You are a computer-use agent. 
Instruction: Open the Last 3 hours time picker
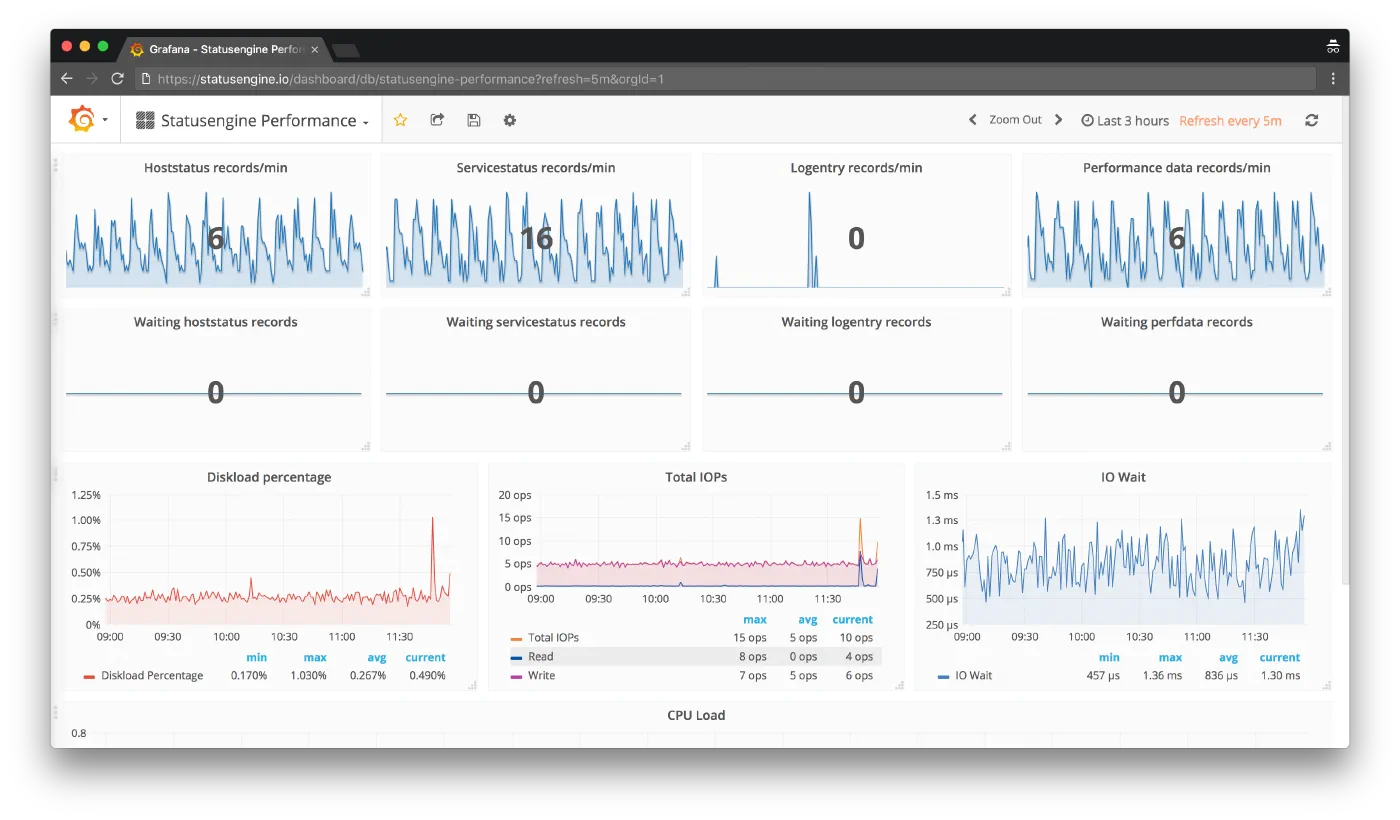pyautogui.click(x=1125, y=120)
